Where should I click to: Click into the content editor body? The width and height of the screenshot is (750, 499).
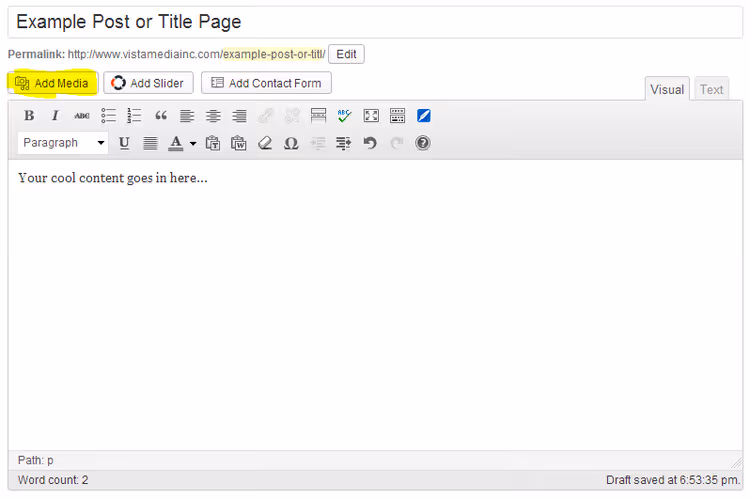[x=375, y=305]
